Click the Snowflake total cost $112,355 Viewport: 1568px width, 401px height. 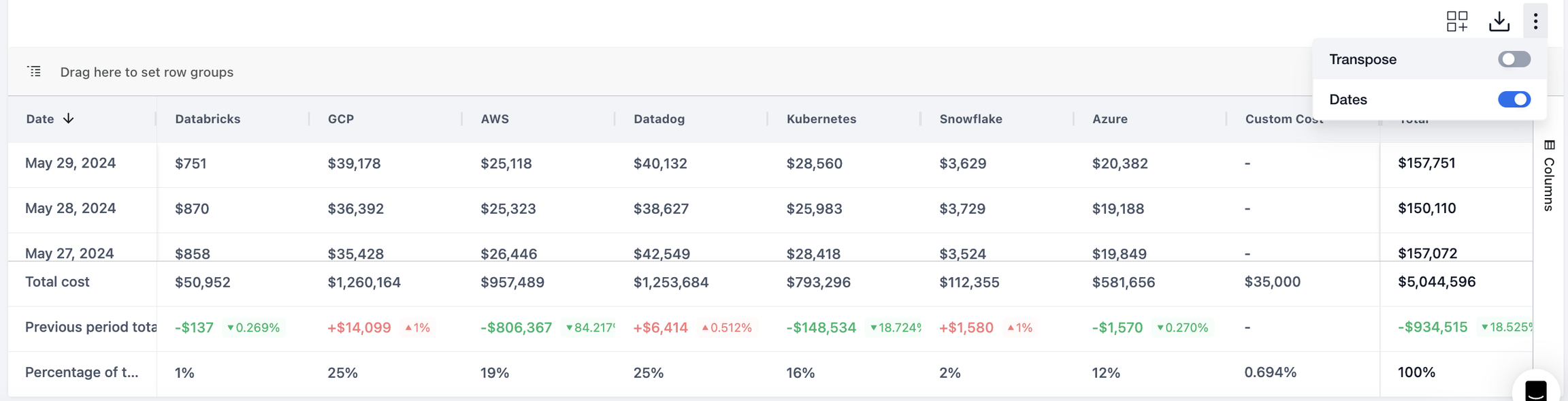point(969,282)
